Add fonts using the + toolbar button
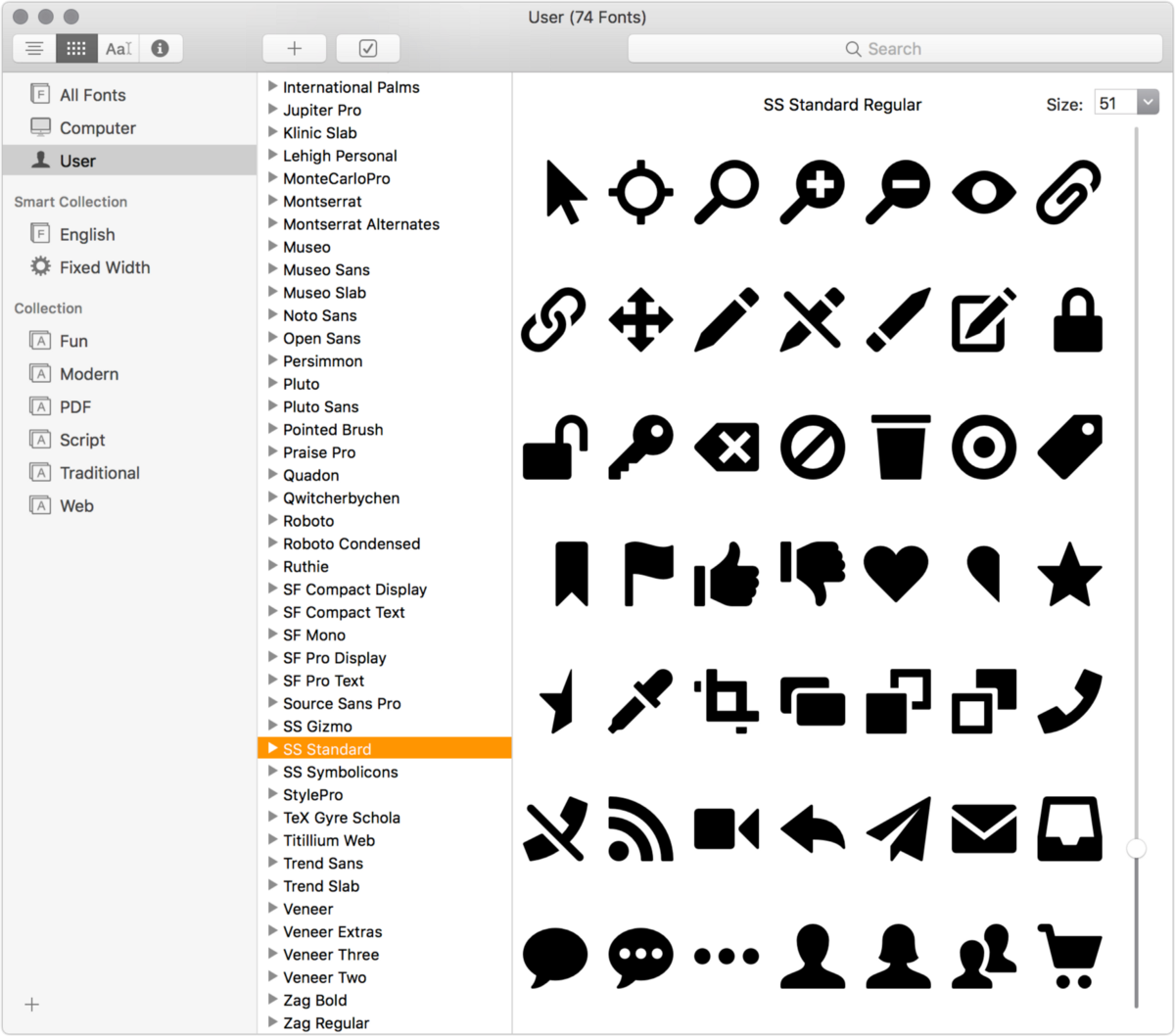Viewport: 1175px width, 1036px height. tap(294, 48)
